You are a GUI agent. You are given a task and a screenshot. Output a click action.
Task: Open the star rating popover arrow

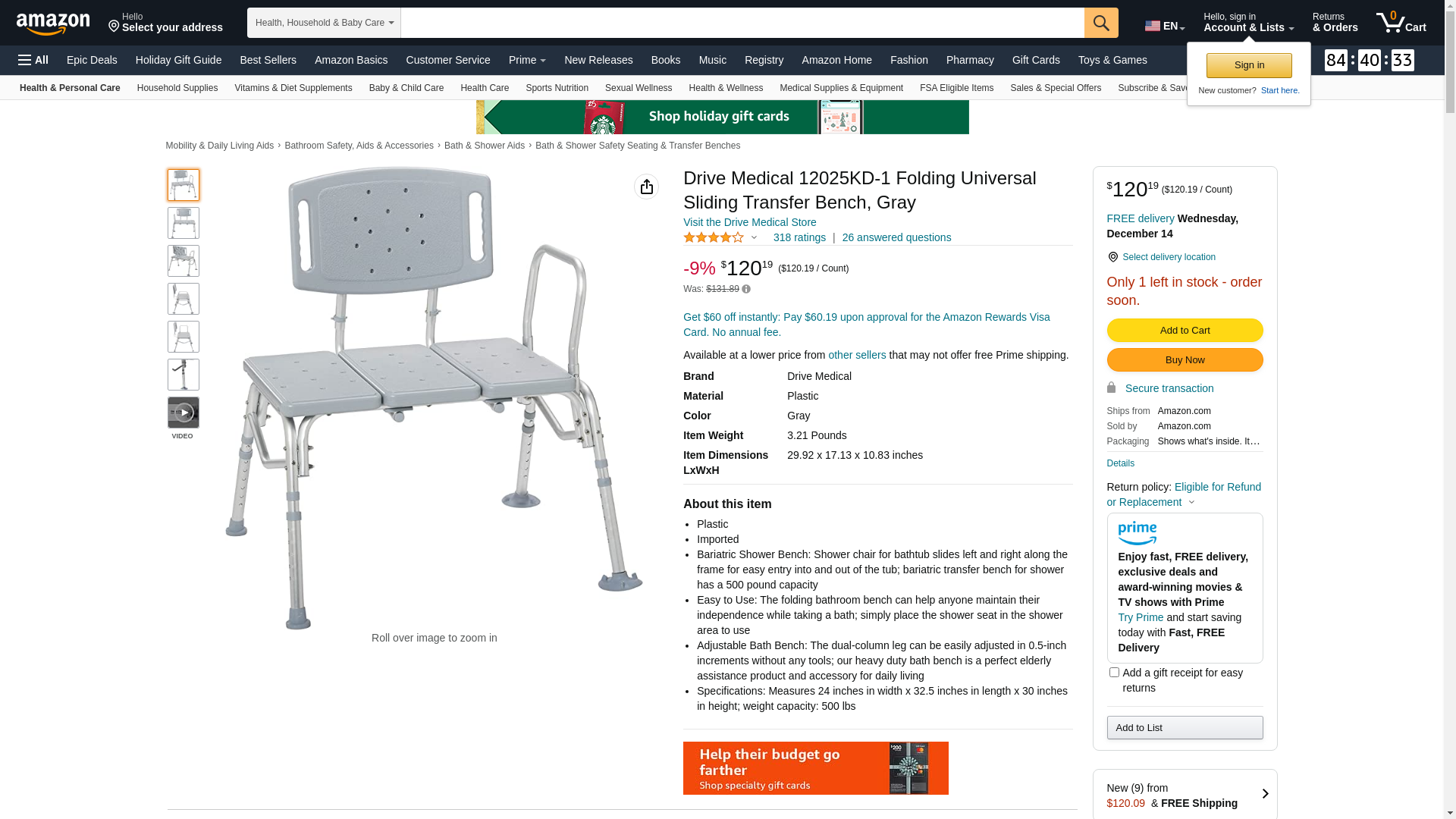tap(754, 237)
